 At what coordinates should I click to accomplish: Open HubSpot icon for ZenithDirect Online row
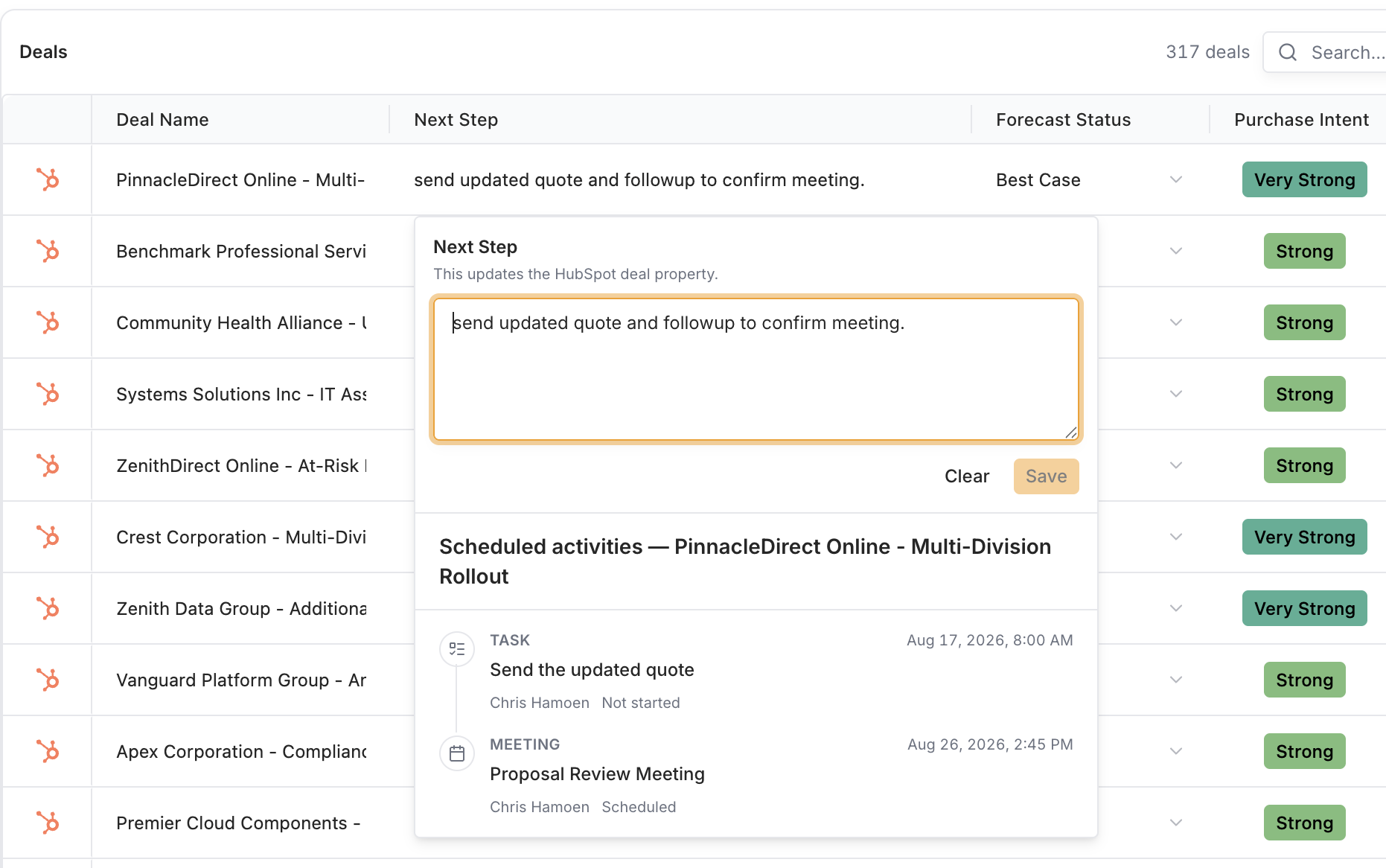48,465
